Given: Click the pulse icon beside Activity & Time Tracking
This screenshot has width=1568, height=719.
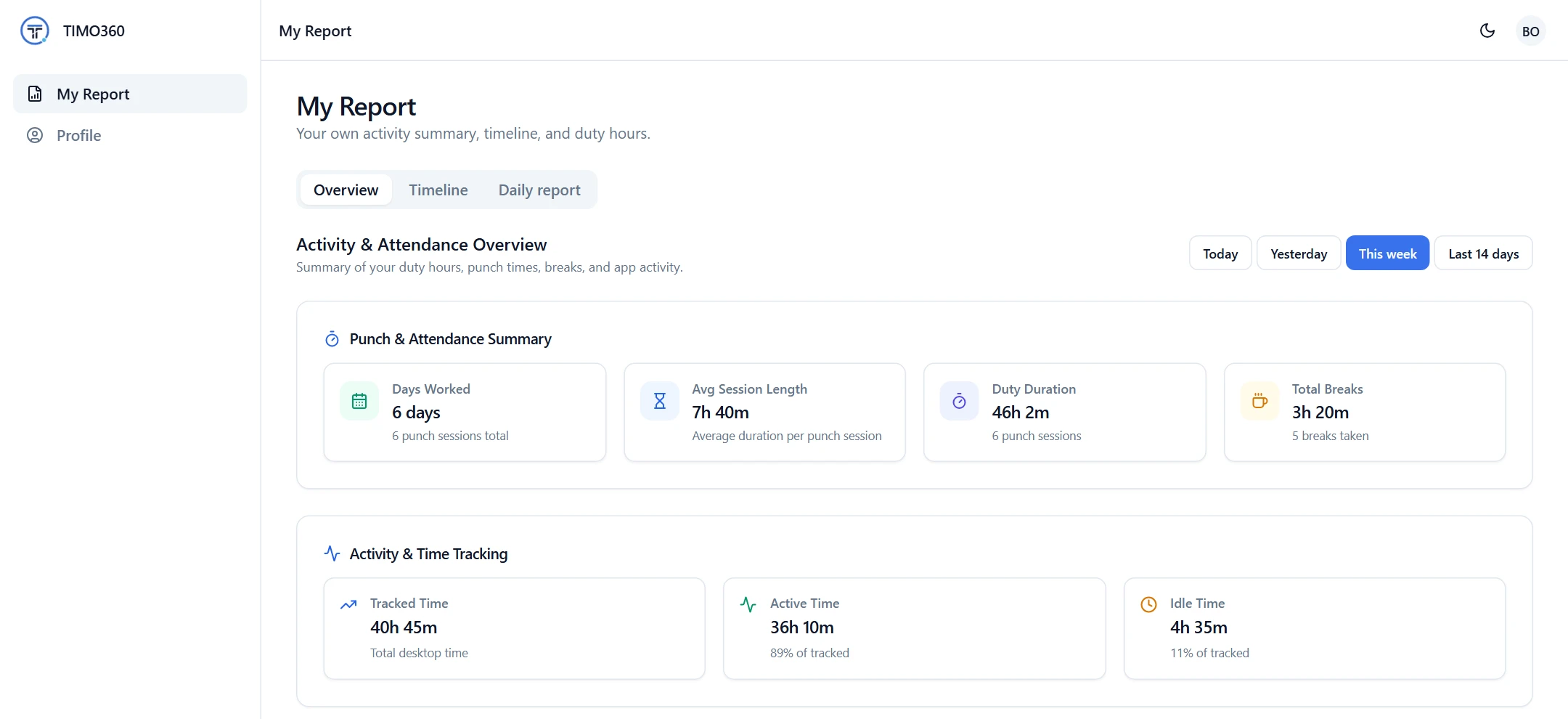Looking at the screenshot, I should [332, 553].
